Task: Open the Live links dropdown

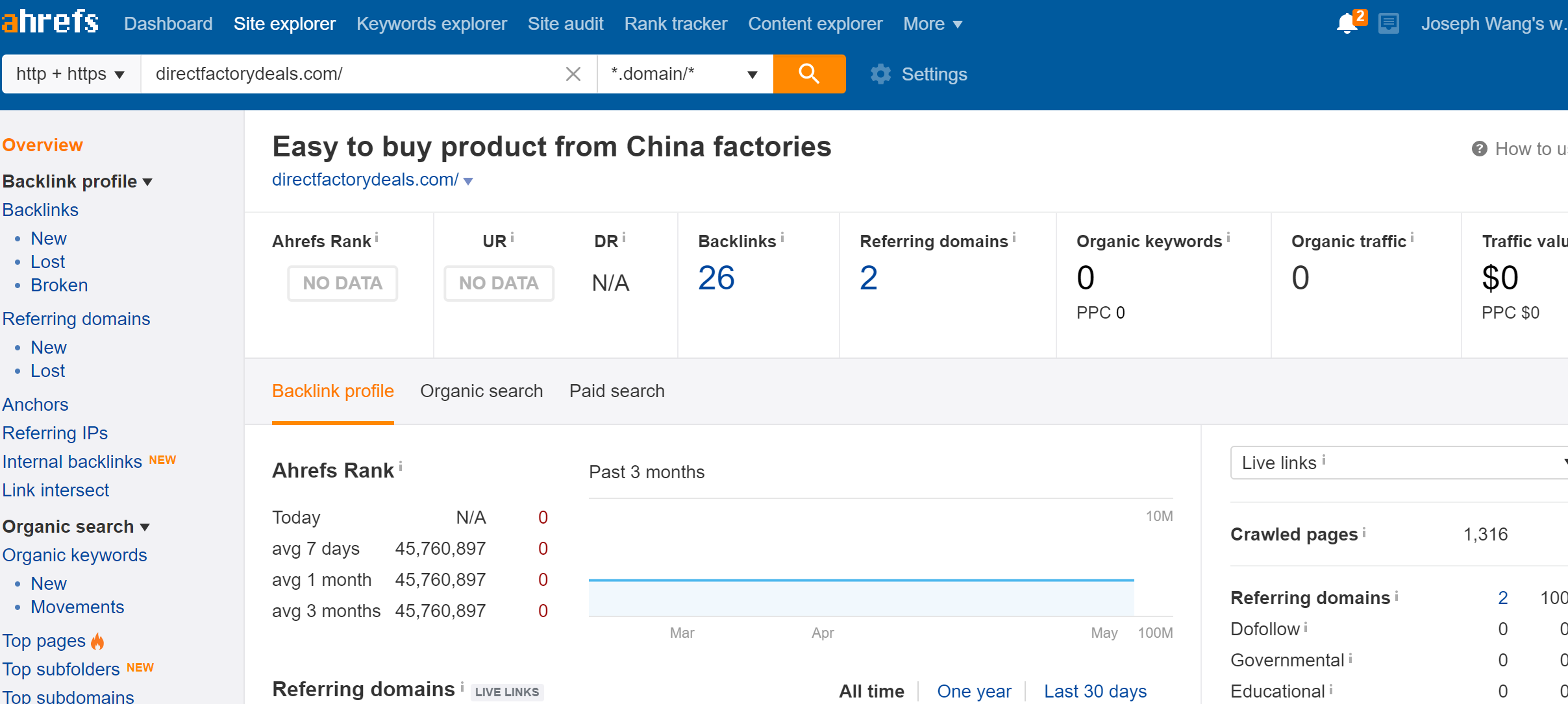Action: coord(1399,463)
